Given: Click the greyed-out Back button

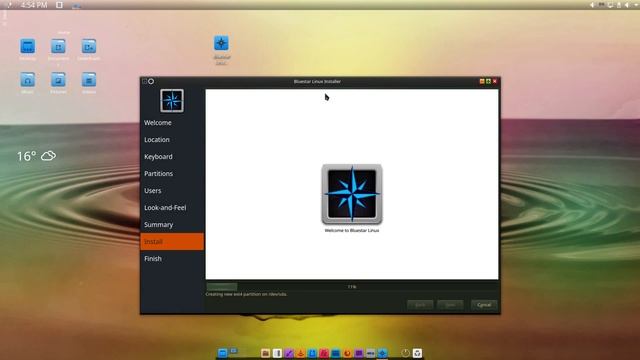Looking at the screenshot, I should 420,305.
